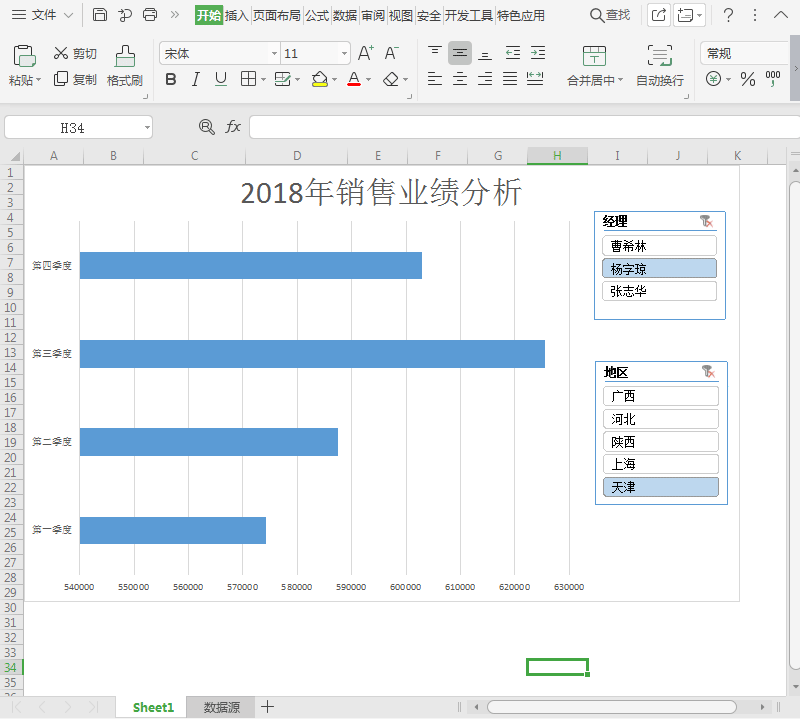
Task: Clear the 地区 slicer filter
Action: [x=708, y=371]
